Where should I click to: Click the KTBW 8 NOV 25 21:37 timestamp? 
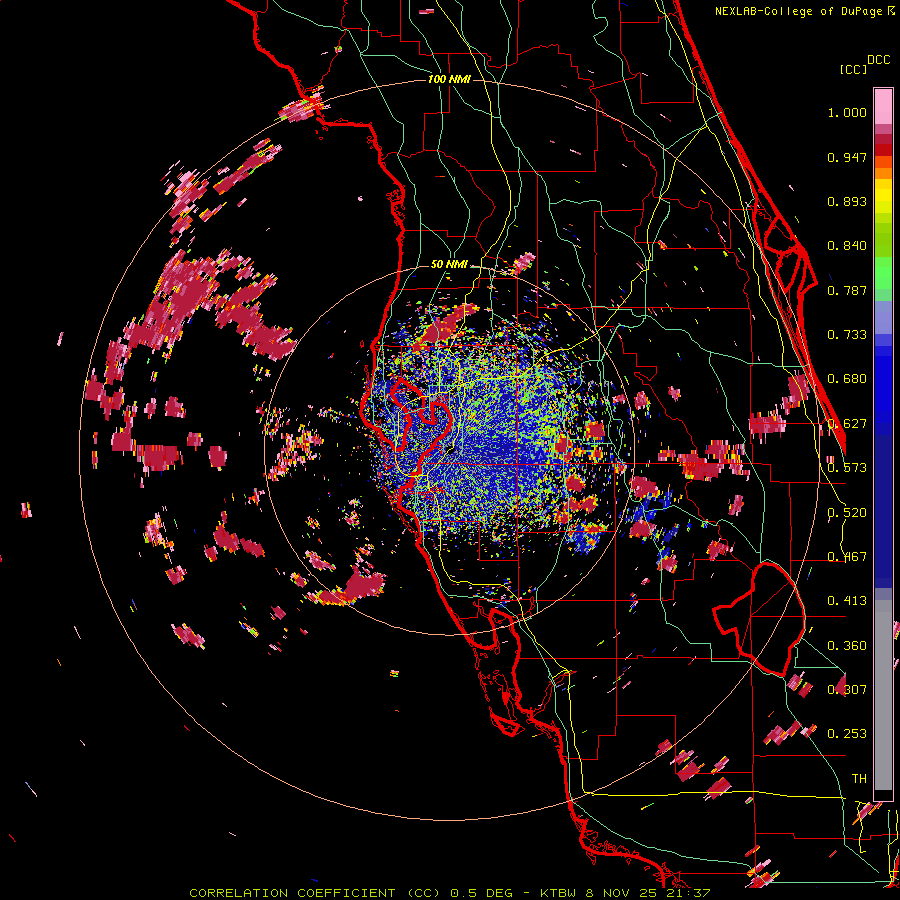pos(625,893)
